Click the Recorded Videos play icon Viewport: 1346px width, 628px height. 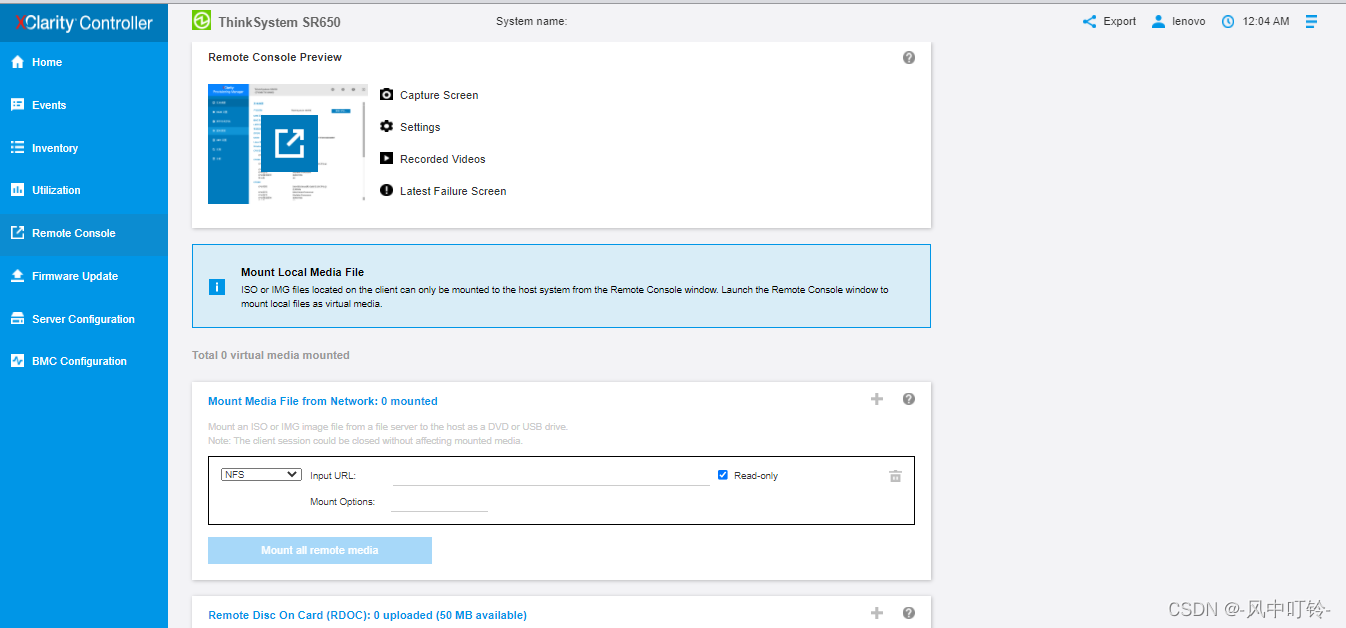387,159
